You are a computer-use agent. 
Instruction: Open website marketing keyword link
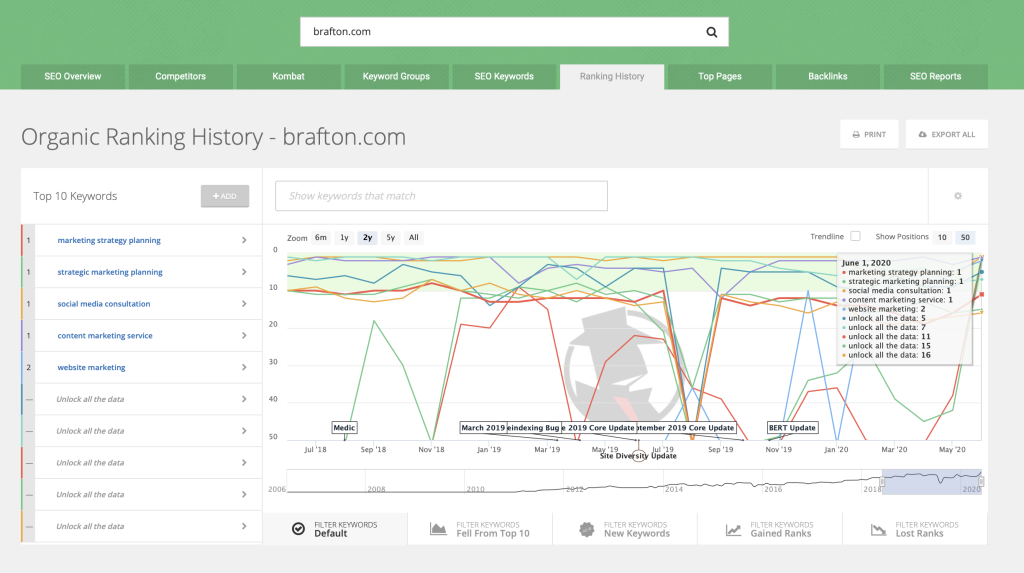click(x=91, y=367)
